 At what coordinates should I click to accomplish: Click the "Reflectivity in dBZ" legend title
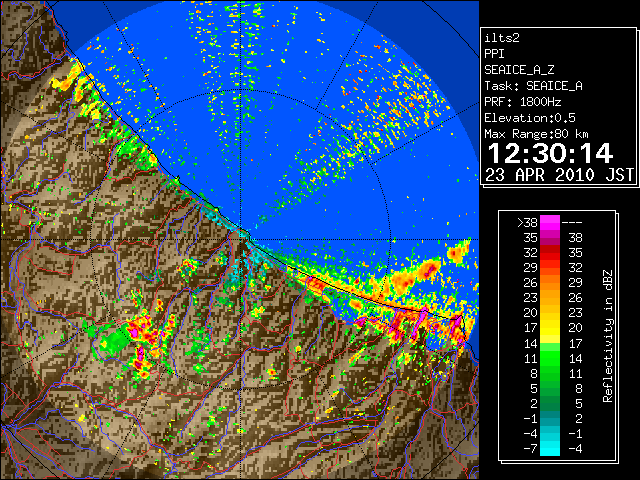(608, 336)
